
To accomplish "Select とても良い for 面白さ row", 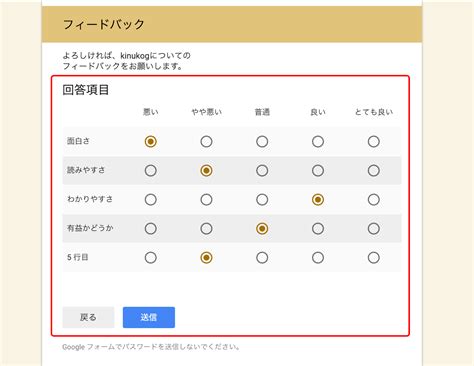I will (x=374, y=141).
